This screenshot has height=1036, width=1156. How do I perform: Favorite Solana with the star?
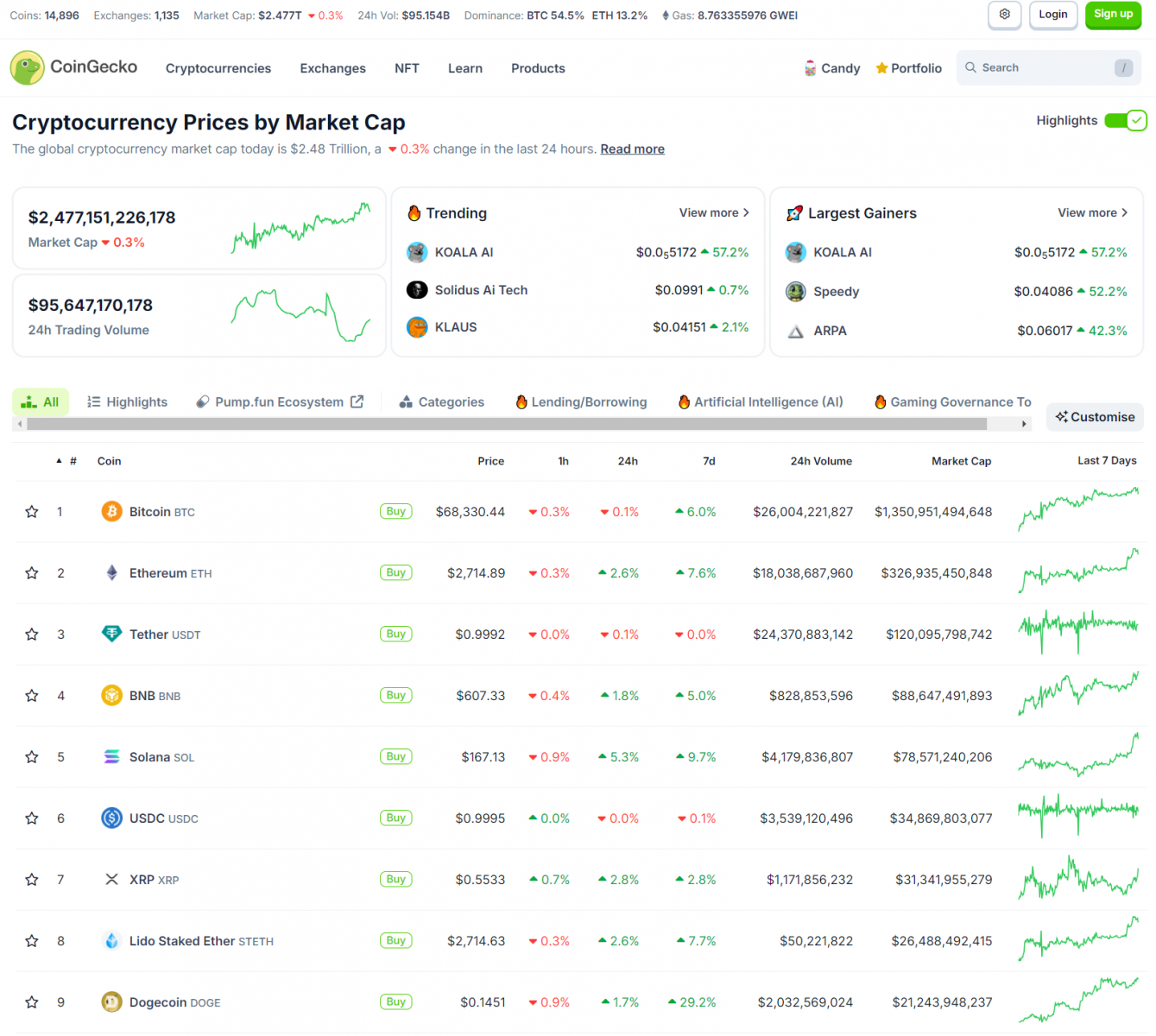(32, 757)
